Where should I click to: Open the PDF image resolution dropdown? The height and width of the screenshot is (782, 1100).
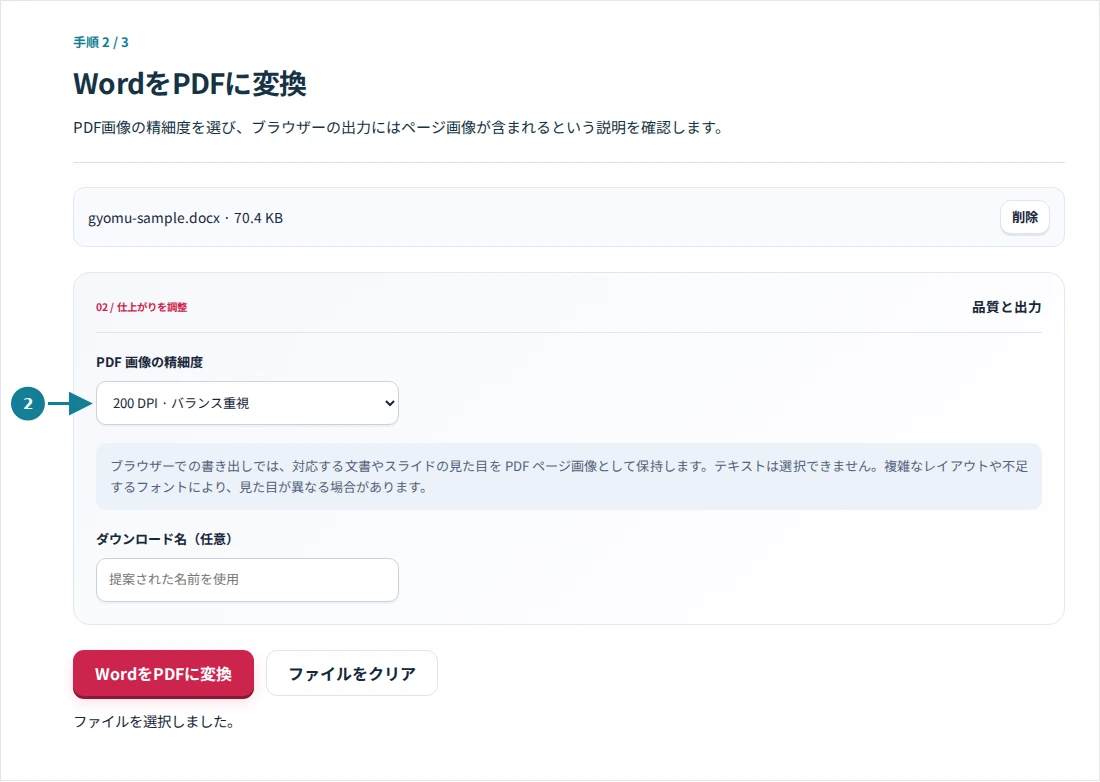tap(247, 403)
